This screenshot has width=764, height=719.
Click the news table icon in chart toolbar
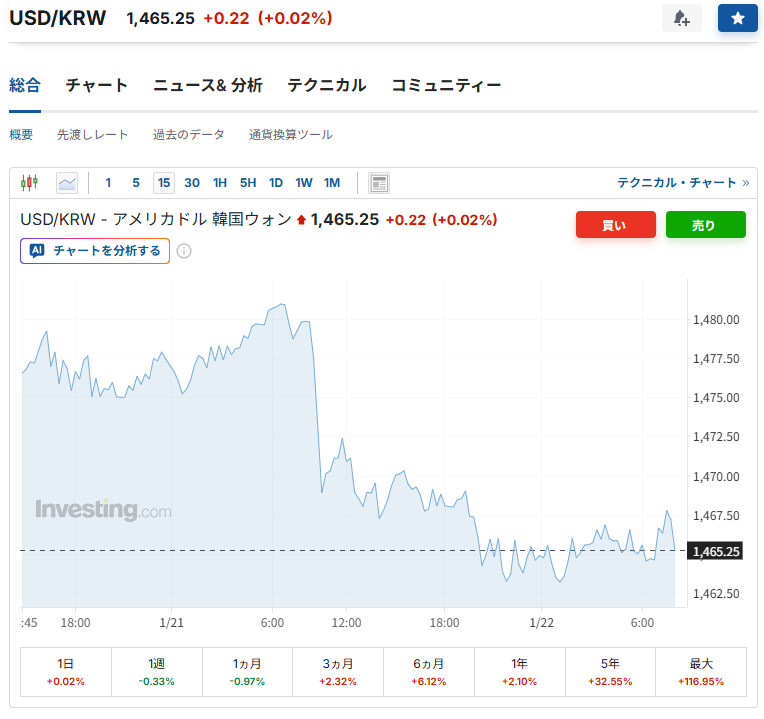coord(379,183)
